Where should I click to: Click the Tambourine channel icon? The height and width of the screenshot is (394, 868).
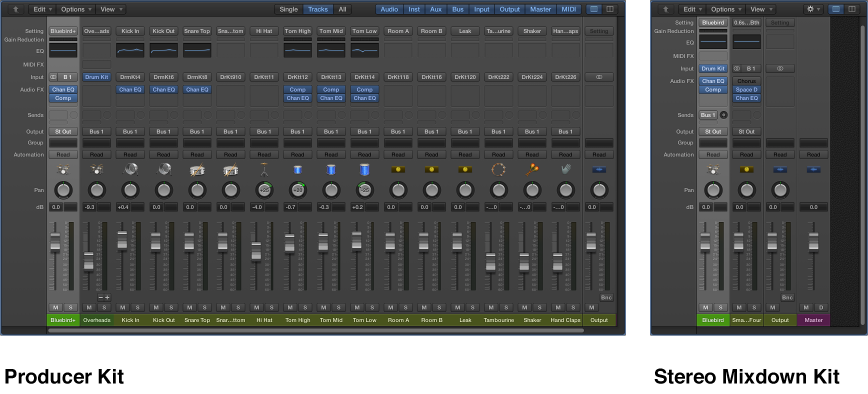point(498,169)
